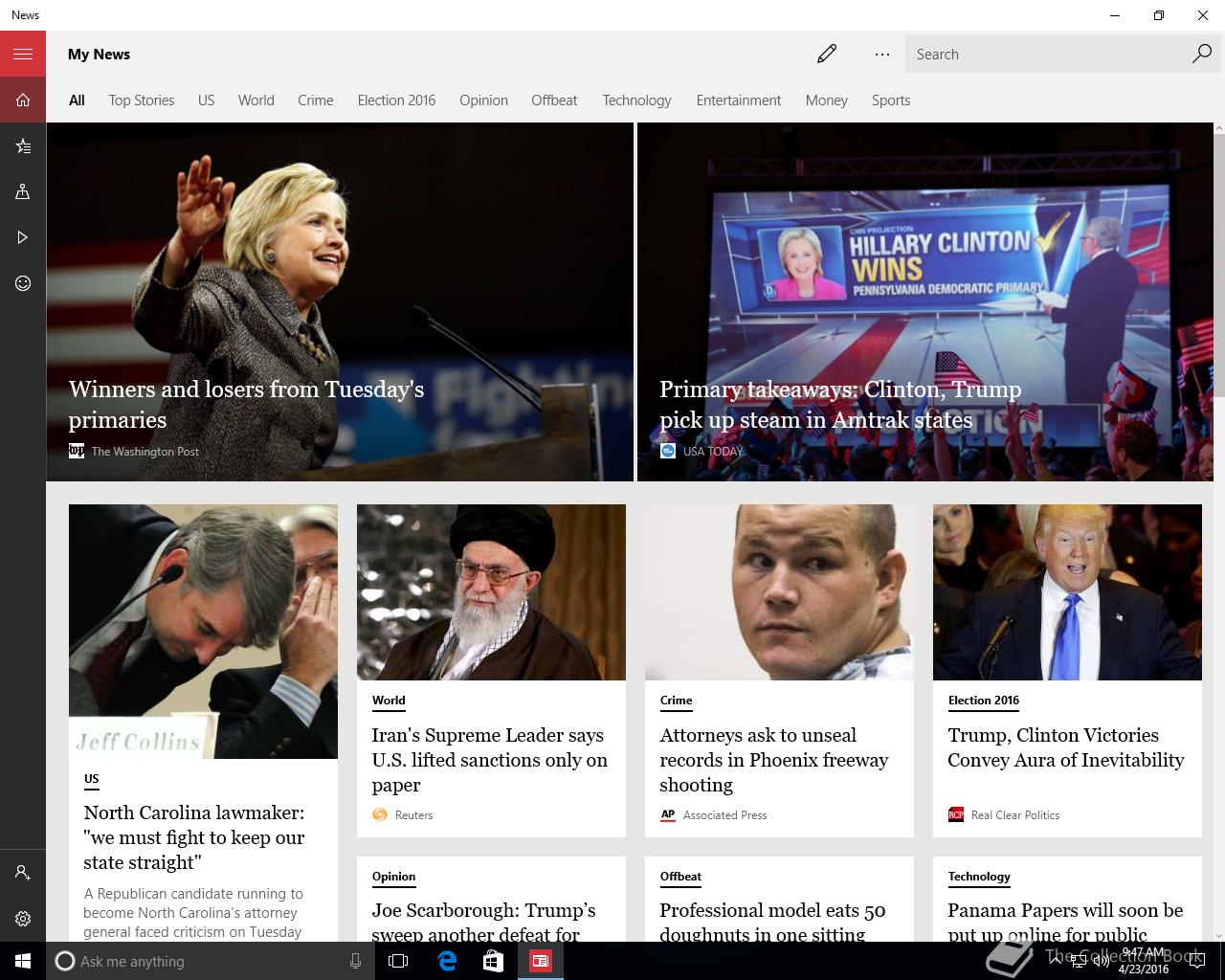The height and width of the screenshot is (980, 1225).
Task: Open Iran's Supreme Leader article headline
Action: click(x=490, y=760)
